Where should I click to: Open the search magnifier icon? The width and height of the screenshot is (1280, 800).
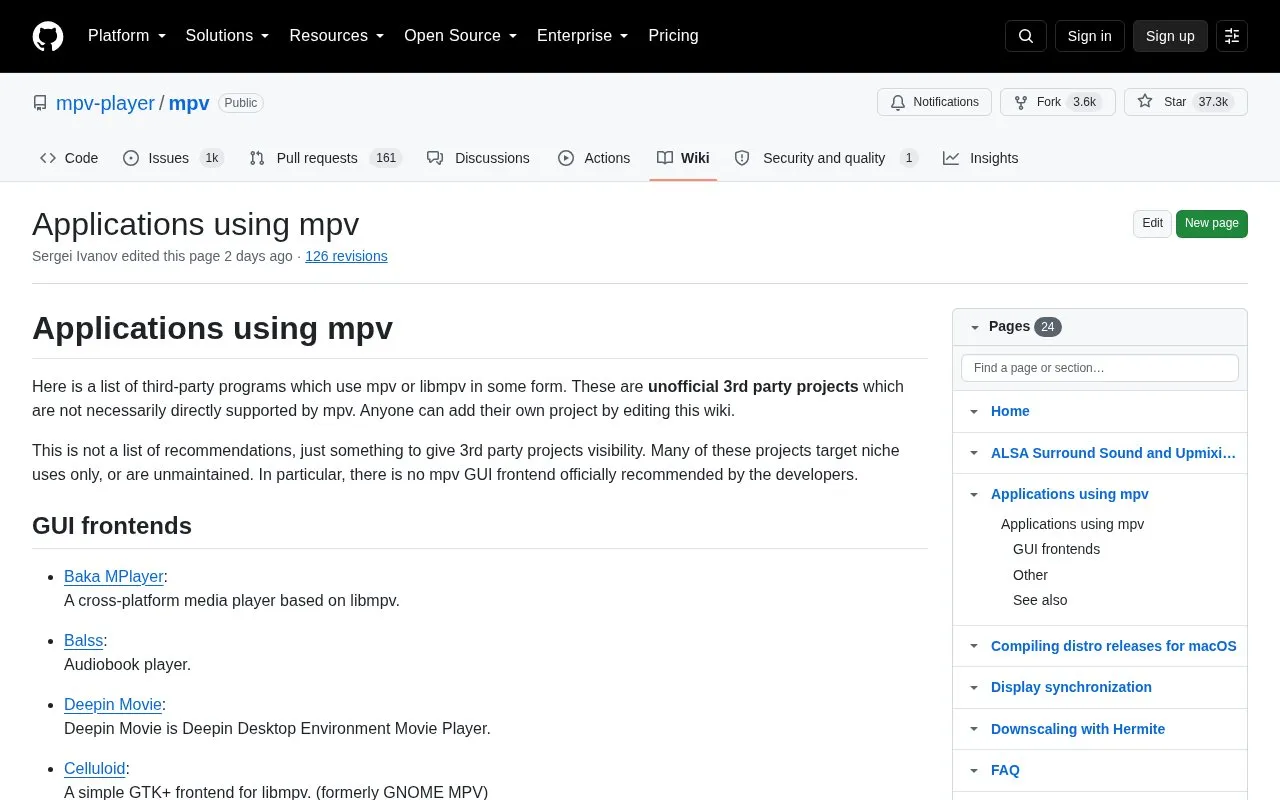coord(1026,36)
